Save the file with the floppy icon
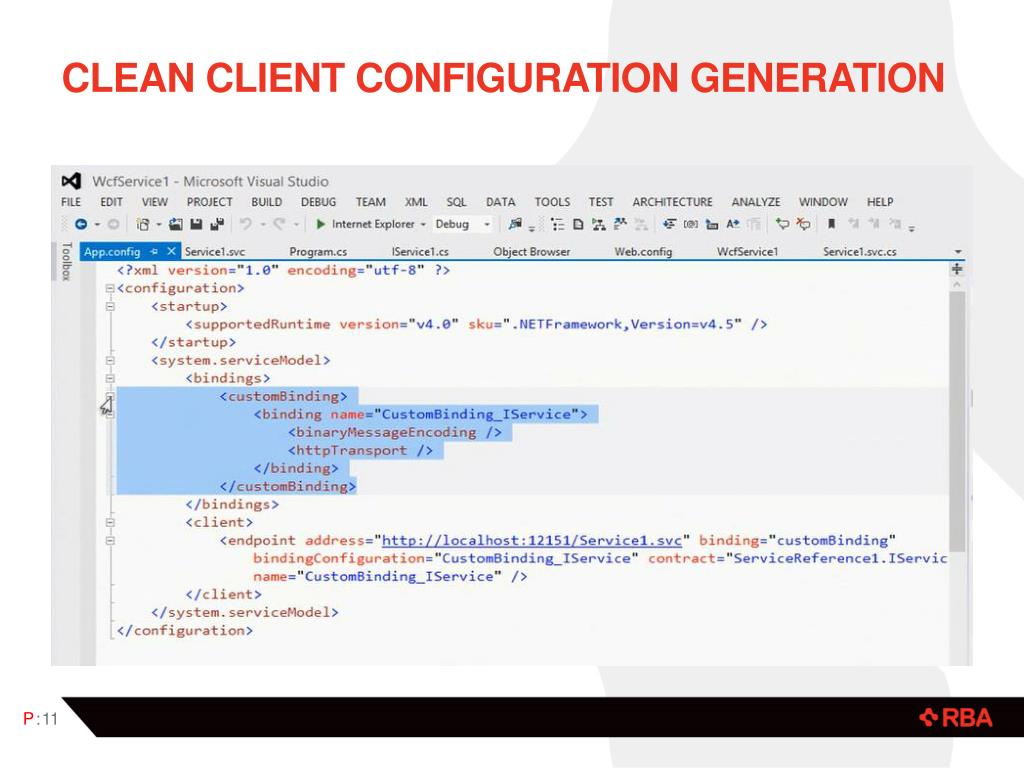 click(x=196, y=224)
